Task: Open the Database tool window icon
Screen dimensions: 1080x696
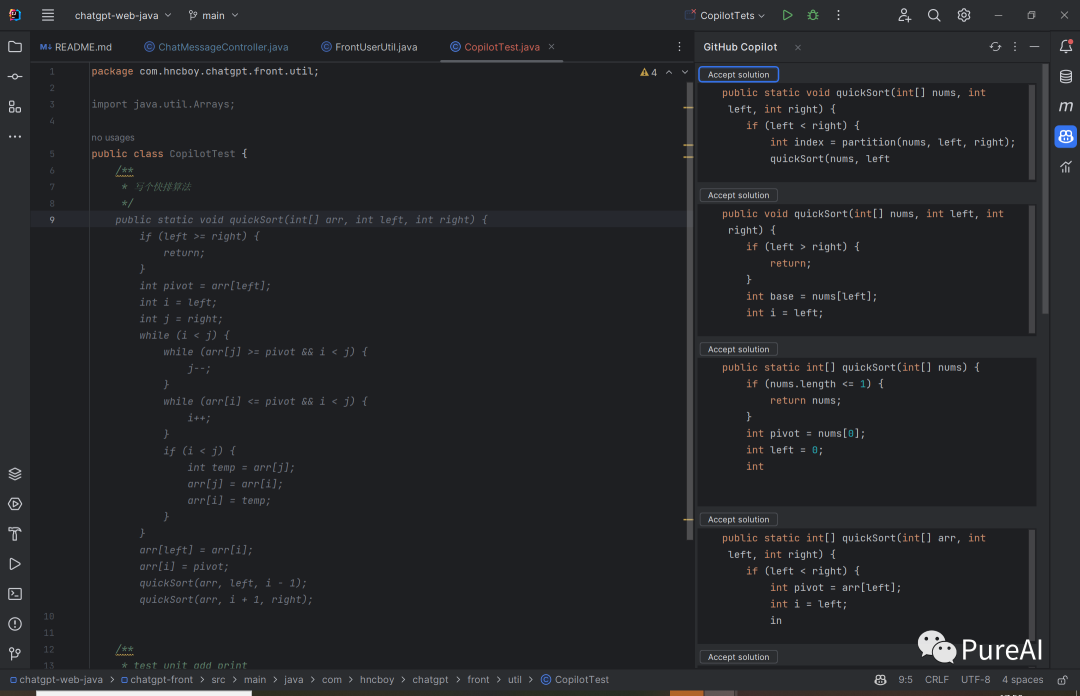Action: click(1066, 76)
